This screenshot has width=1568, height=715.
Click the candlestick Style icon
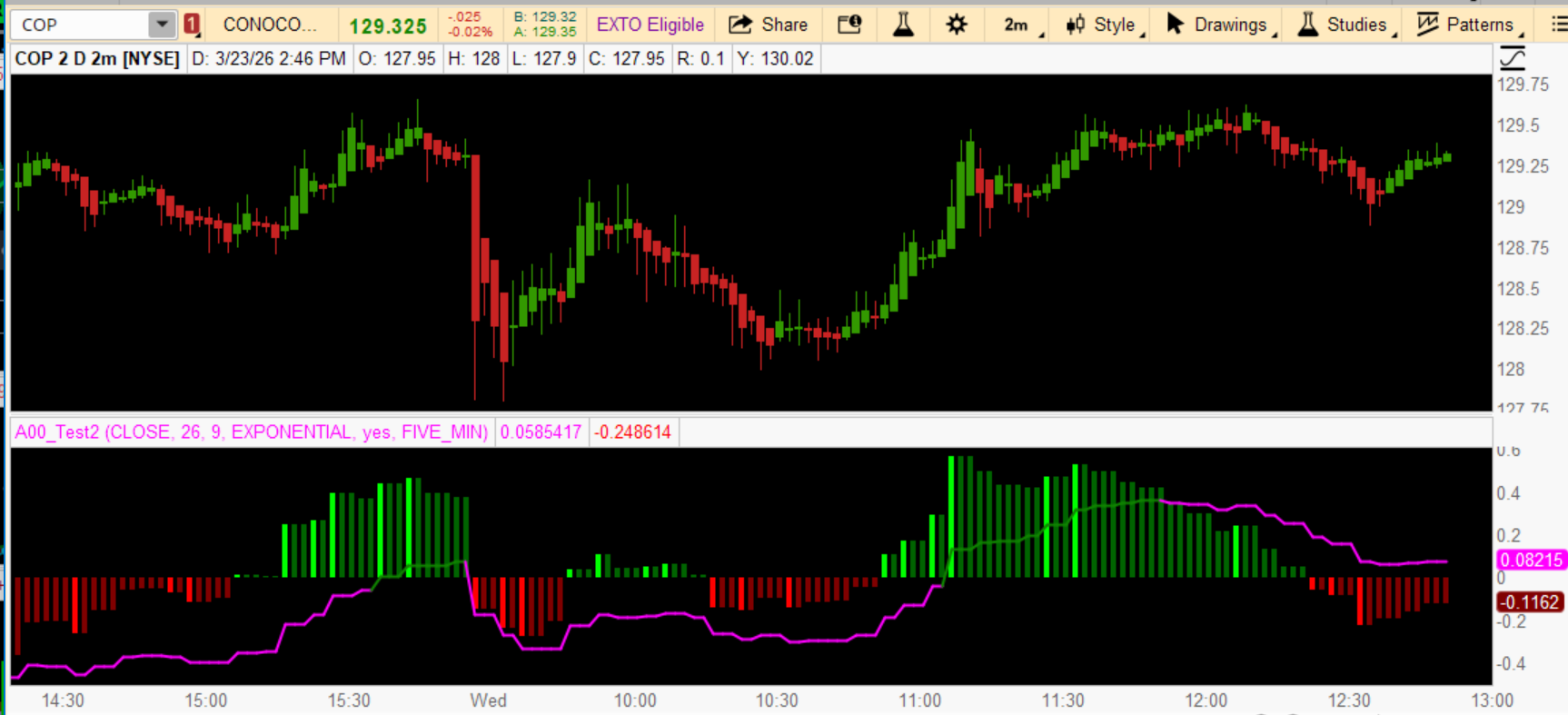point(1076,25)
